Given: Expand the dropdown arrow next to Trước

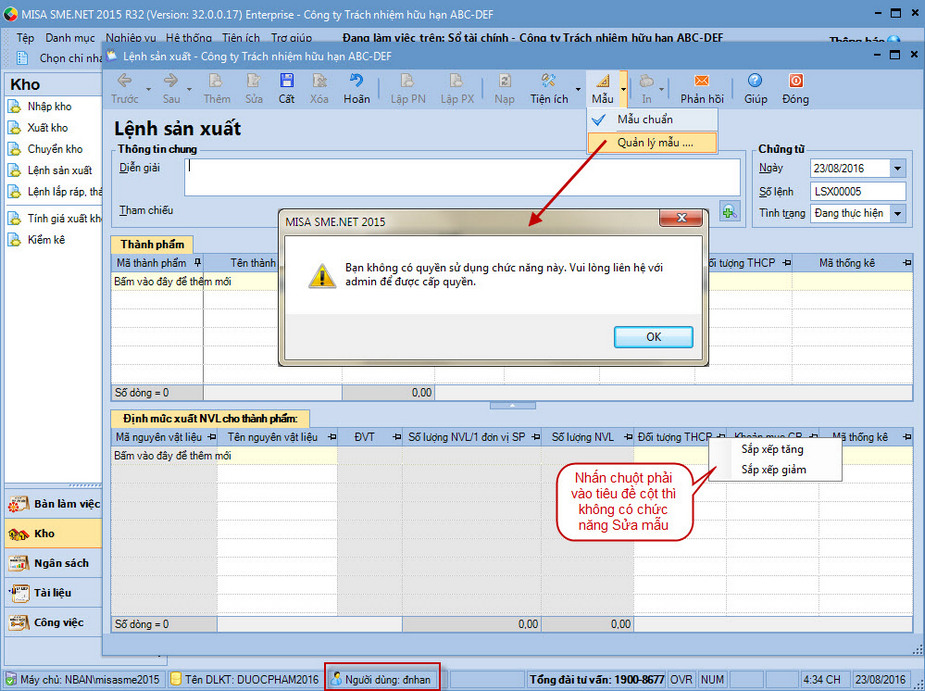Looking at the screenshot, I should tap(149, 89).
